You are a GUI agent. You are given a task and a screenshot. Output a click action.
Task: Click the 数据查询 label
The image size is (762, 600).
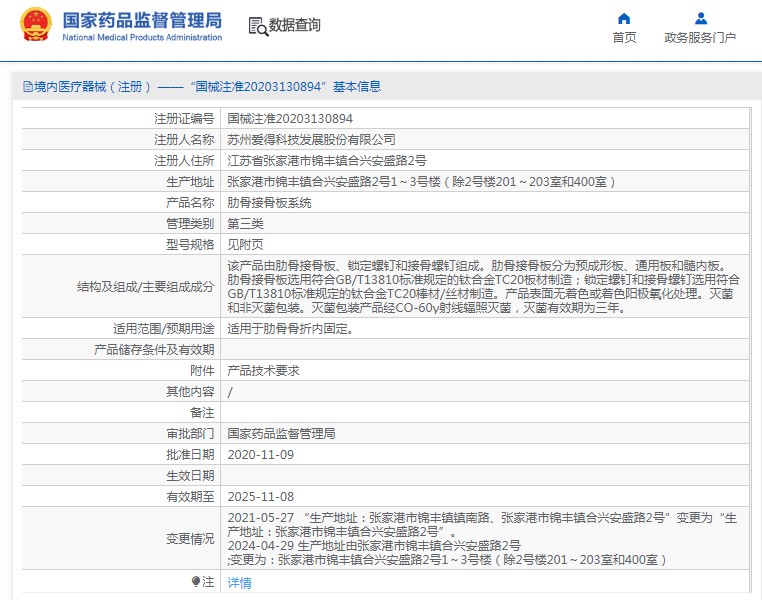294,25
